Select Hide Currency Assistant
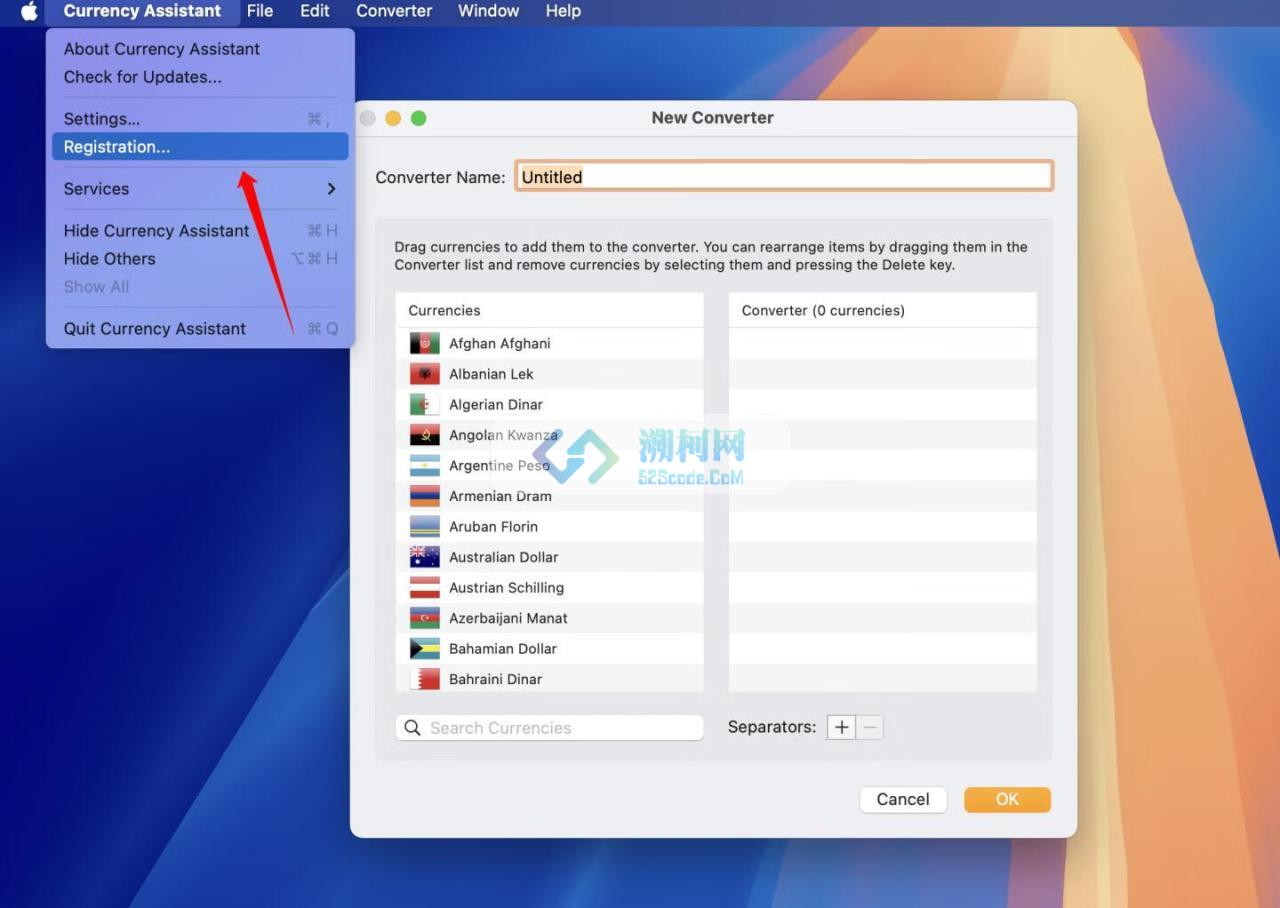1280x908 pixels. click(200, 231)
